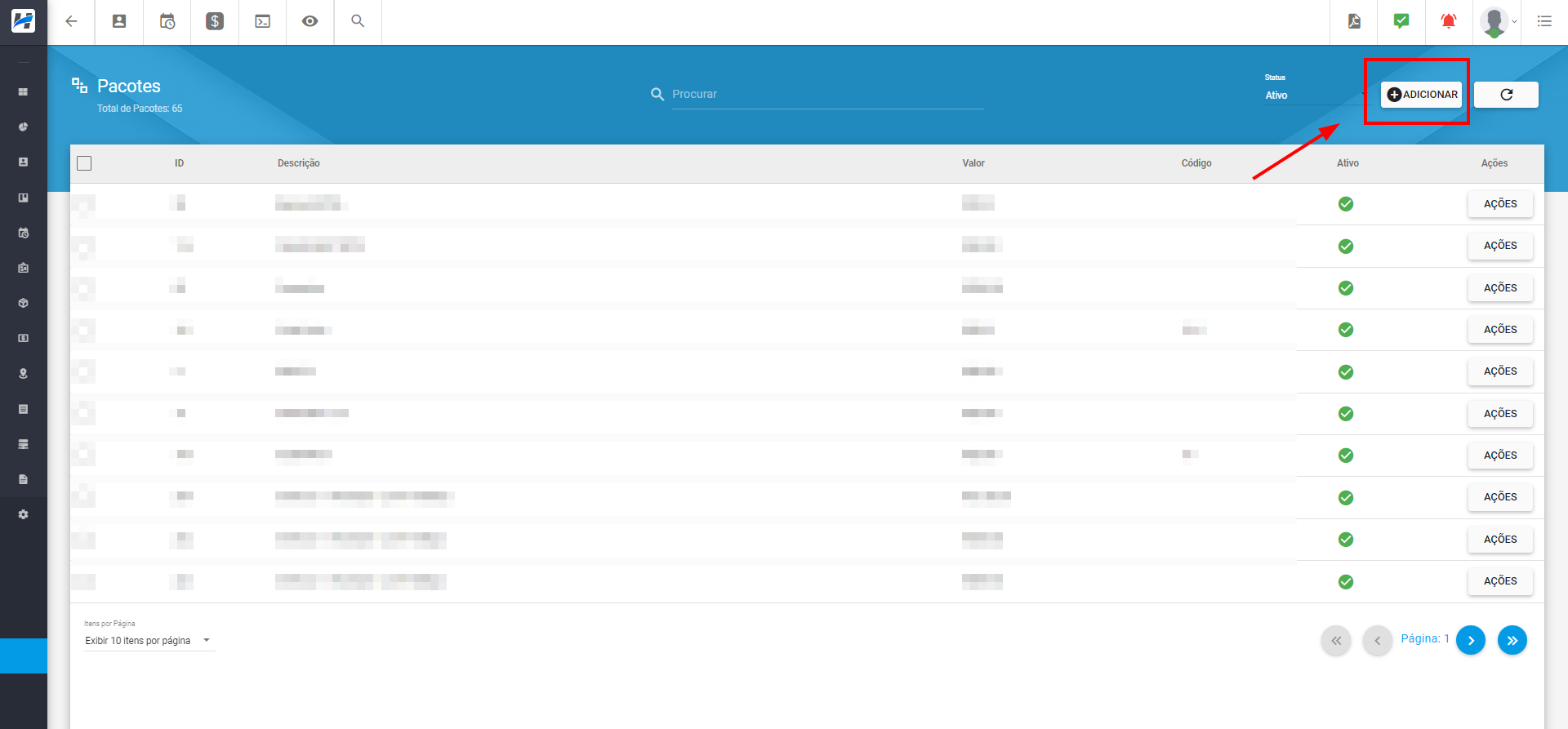Viewport: 1568px width, 729px height.
Task: Open the dashboard grid icon in sidebar
Action: pos(23,92)
